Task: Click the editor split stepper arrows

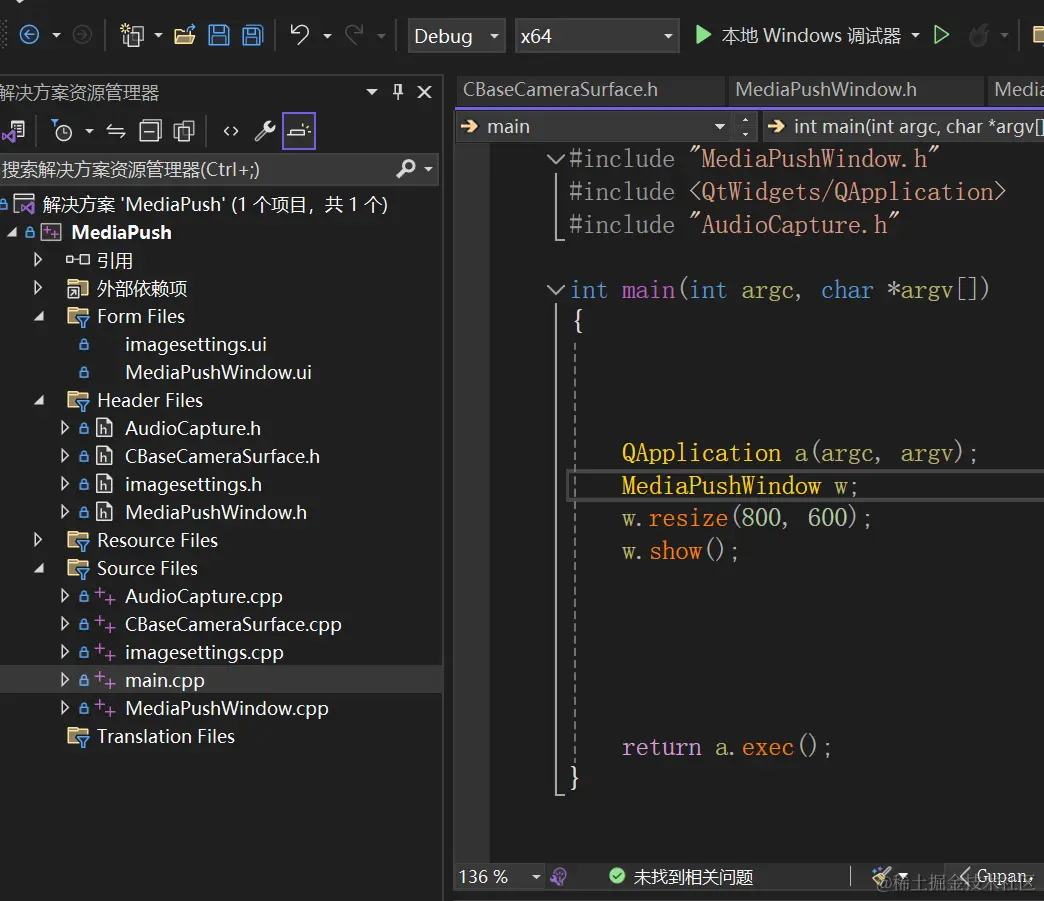Action: coord(745,127)
